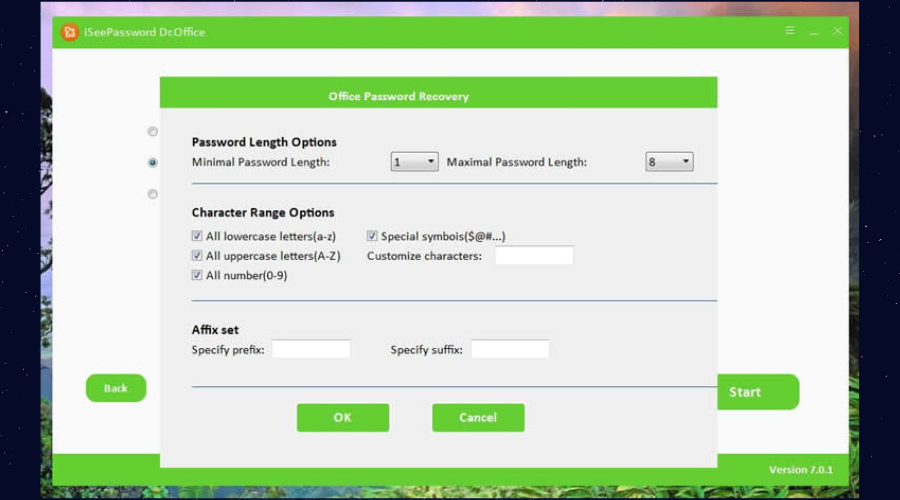The height and width of the screenshot is (500, 900).
Task: Click the Password Length Options heading
Action: click(x=264, y=142)
